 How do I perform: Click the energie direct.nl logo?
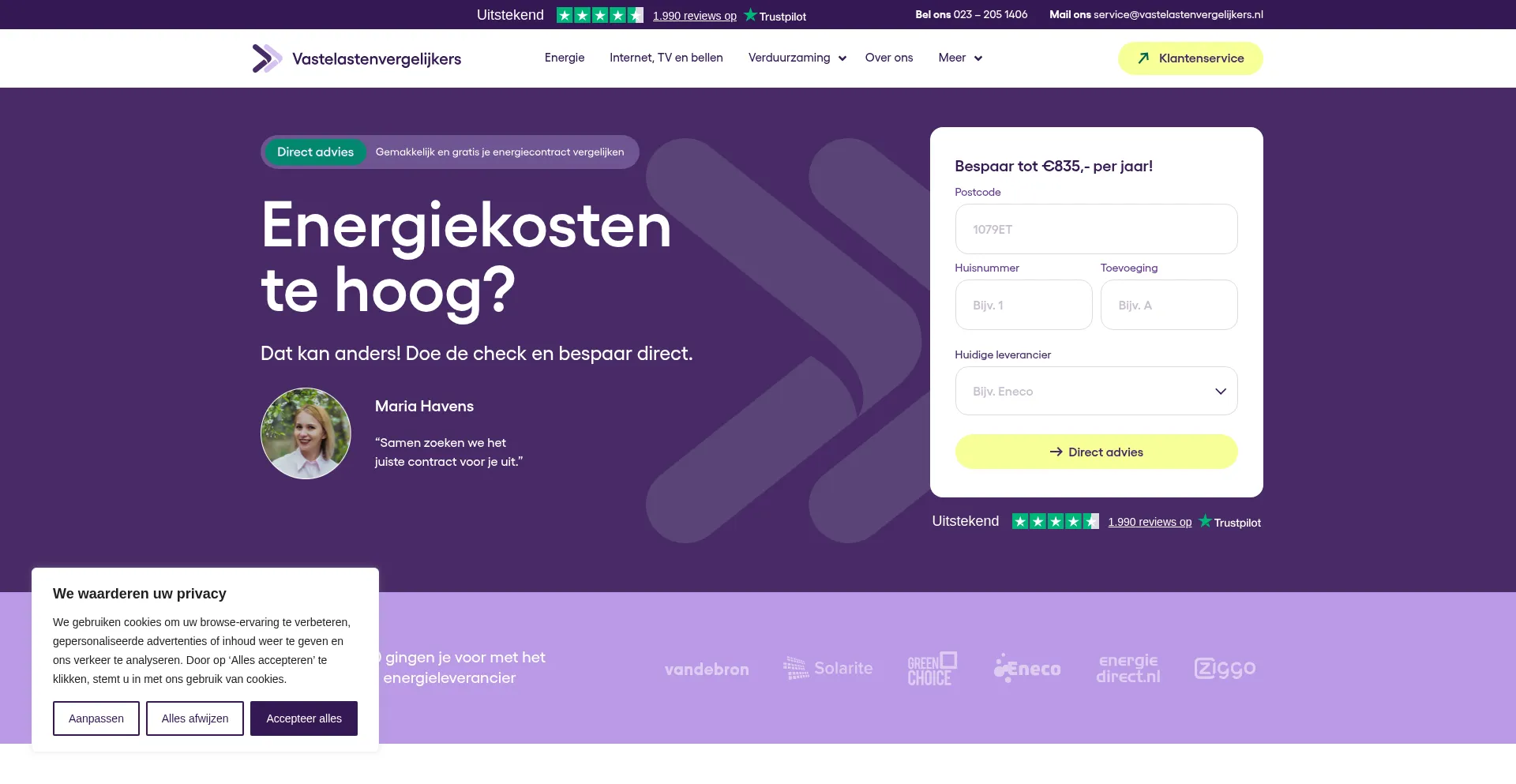click(x=1128, y=668)
